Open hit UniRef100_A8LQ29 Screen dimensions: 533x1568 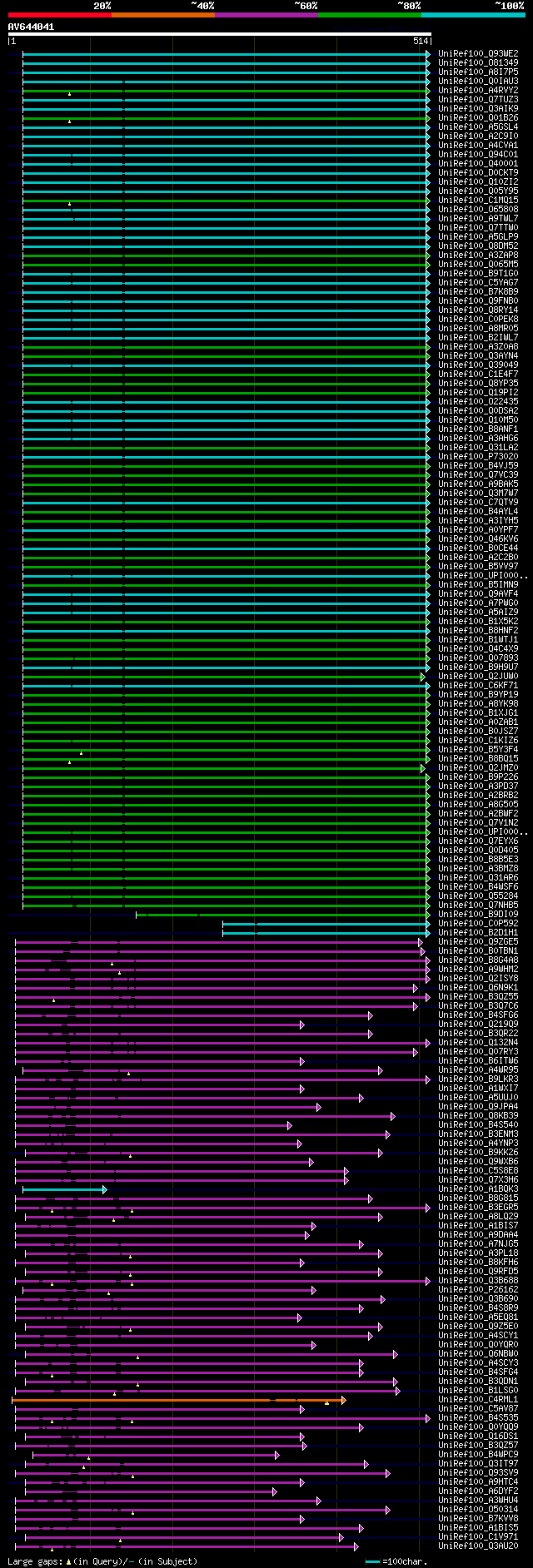478,1216
